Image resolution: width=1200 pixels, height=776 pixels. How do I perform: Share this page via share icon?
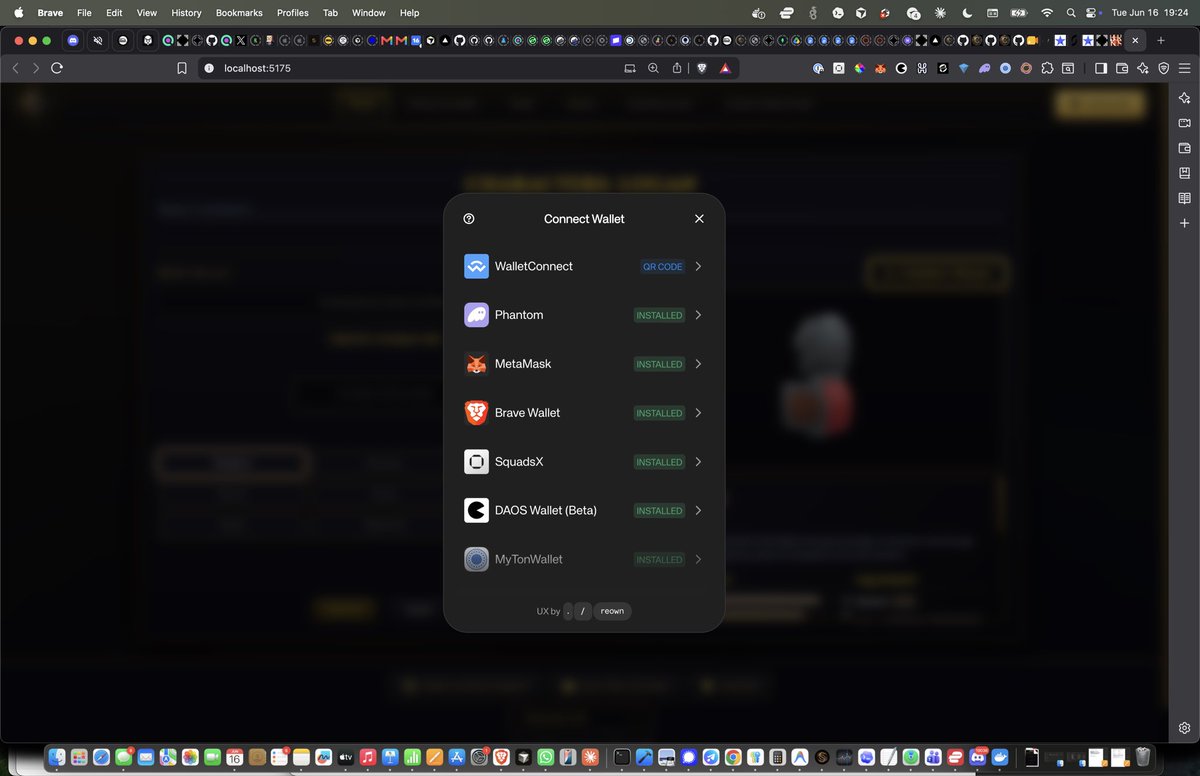677,68
